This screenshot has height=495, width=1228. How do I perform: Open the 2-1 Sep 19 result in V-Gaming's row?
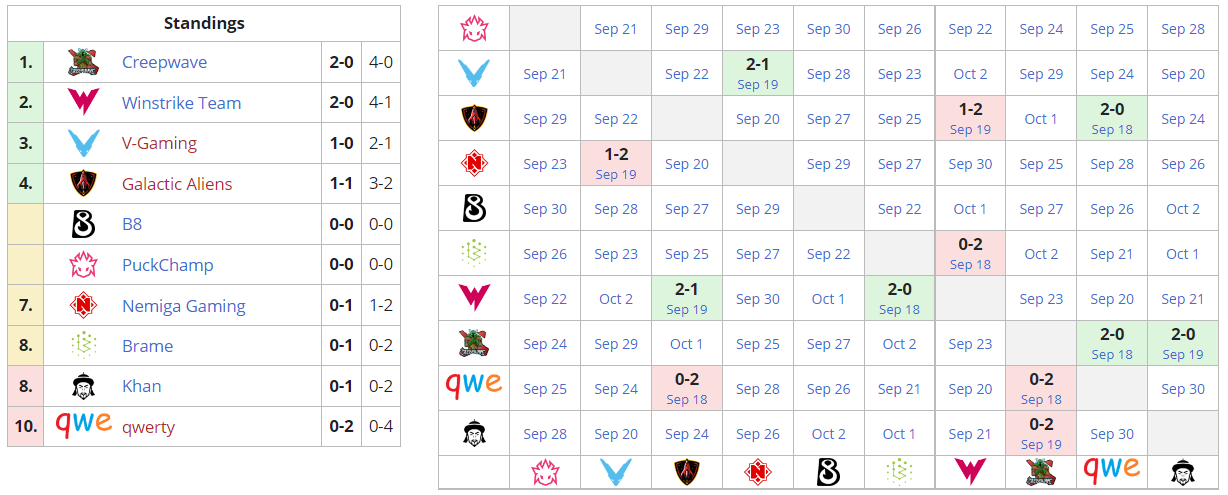pos(757,73)
